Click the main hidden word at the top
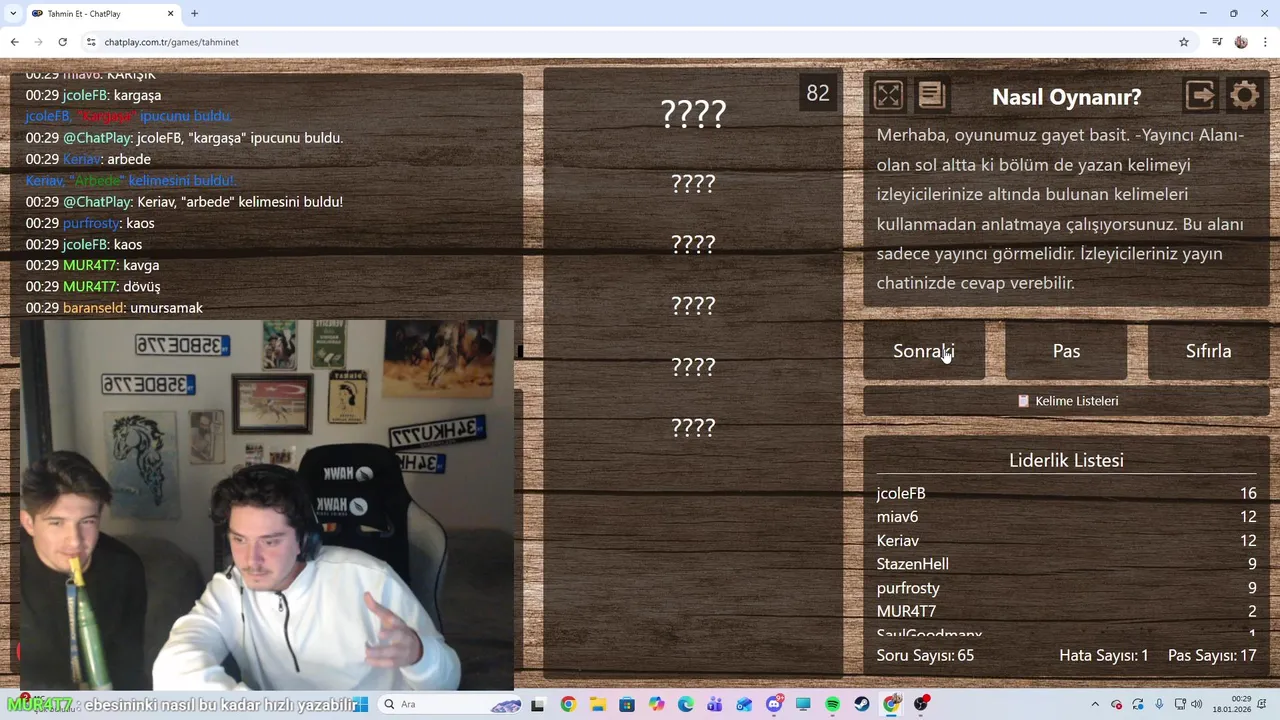1280x720 pixels. [x=693, y=113]
